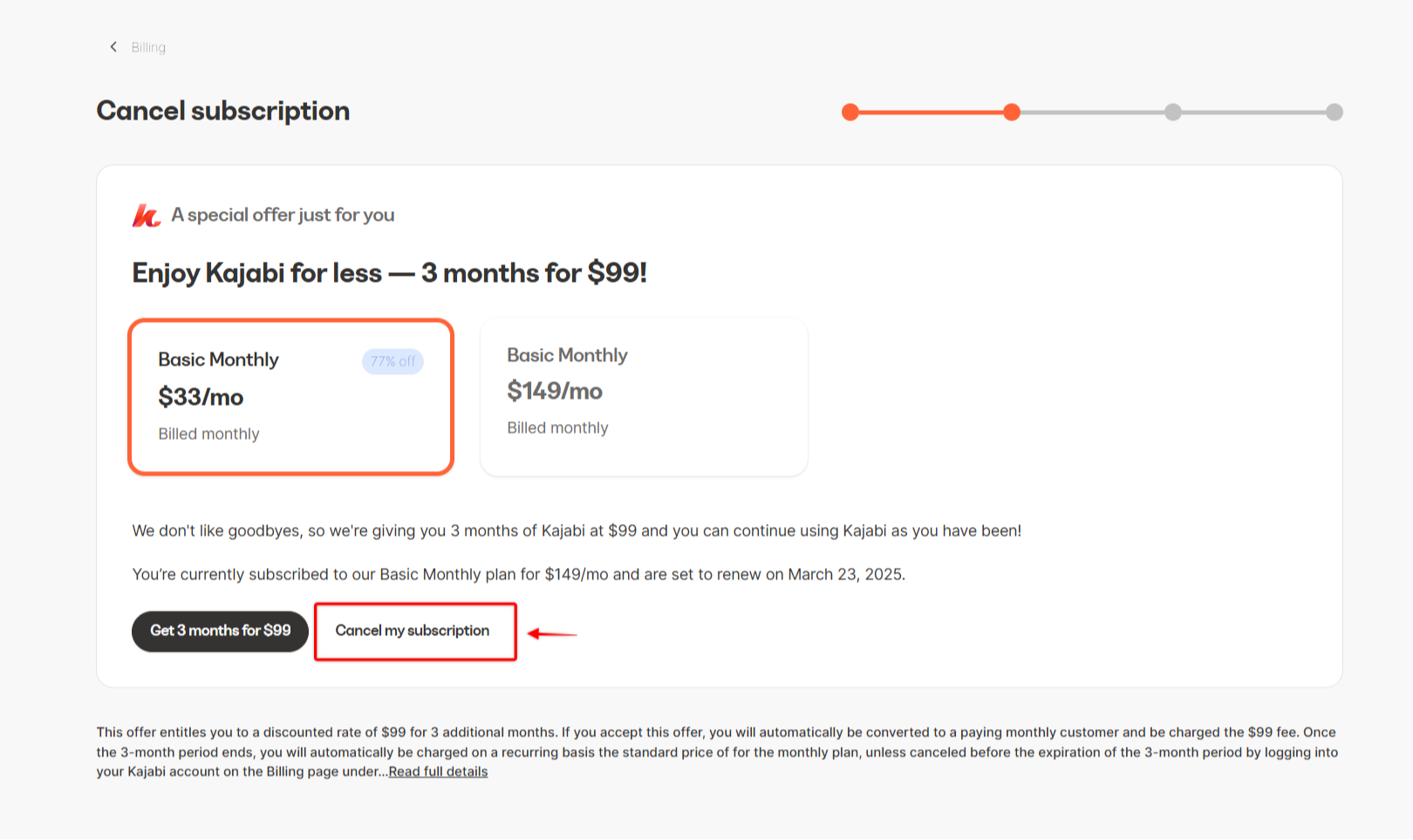Viewport: 1413px width, 840px height.
Task: Select the $33/mo Basic Monthly offer card
Action: click(x=290, y=397)
